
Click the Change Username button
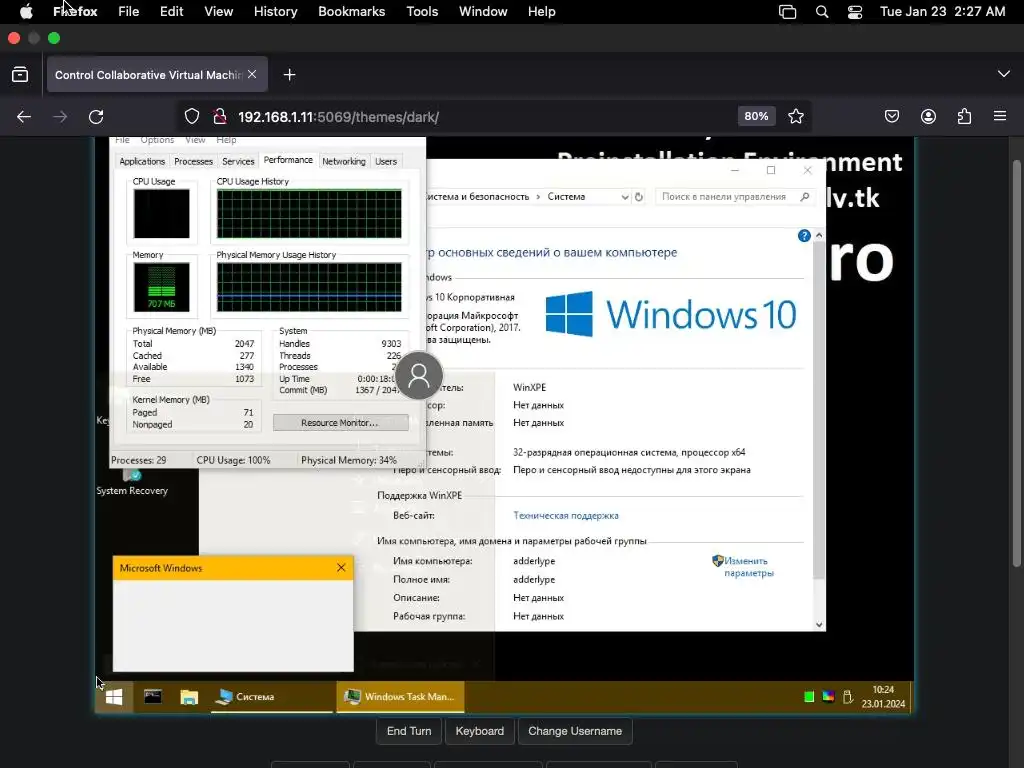[x=575, y=731]
